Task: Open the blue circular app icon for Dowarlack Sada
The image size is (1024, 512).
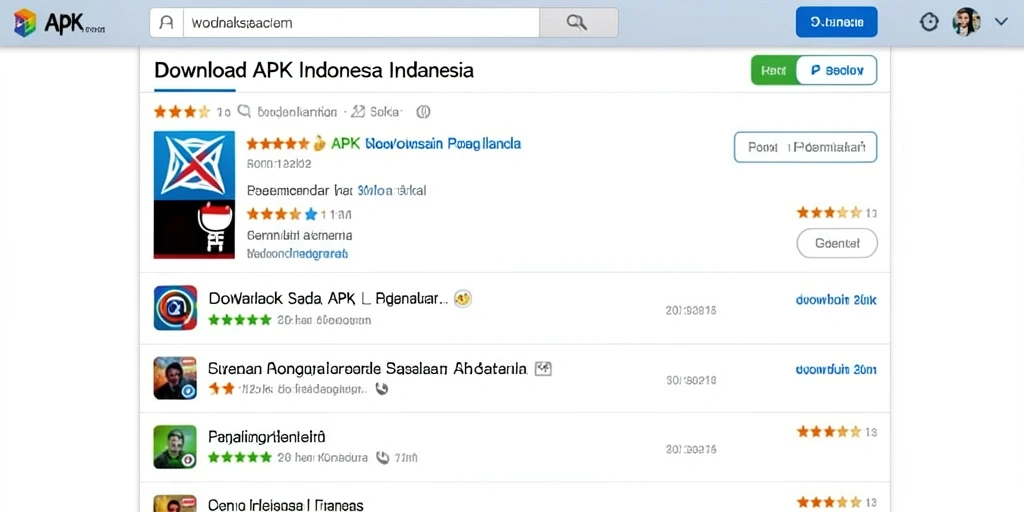Action: (x=175, y=308)
